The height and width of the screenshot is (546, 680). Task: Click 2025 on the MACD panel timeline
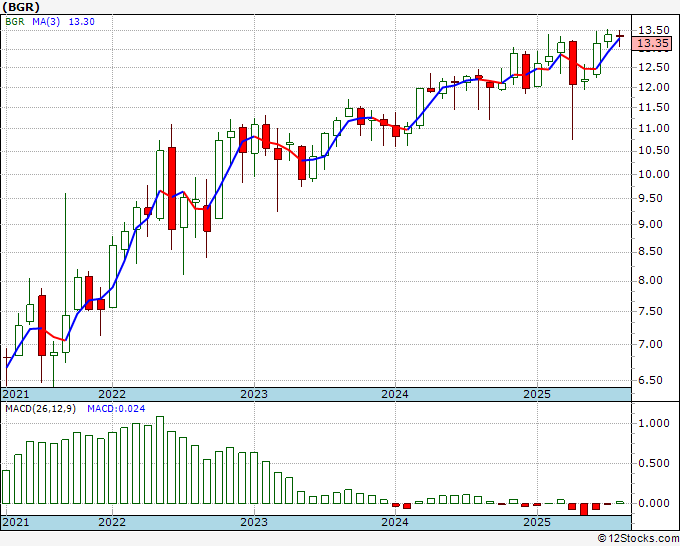(537, 522)
